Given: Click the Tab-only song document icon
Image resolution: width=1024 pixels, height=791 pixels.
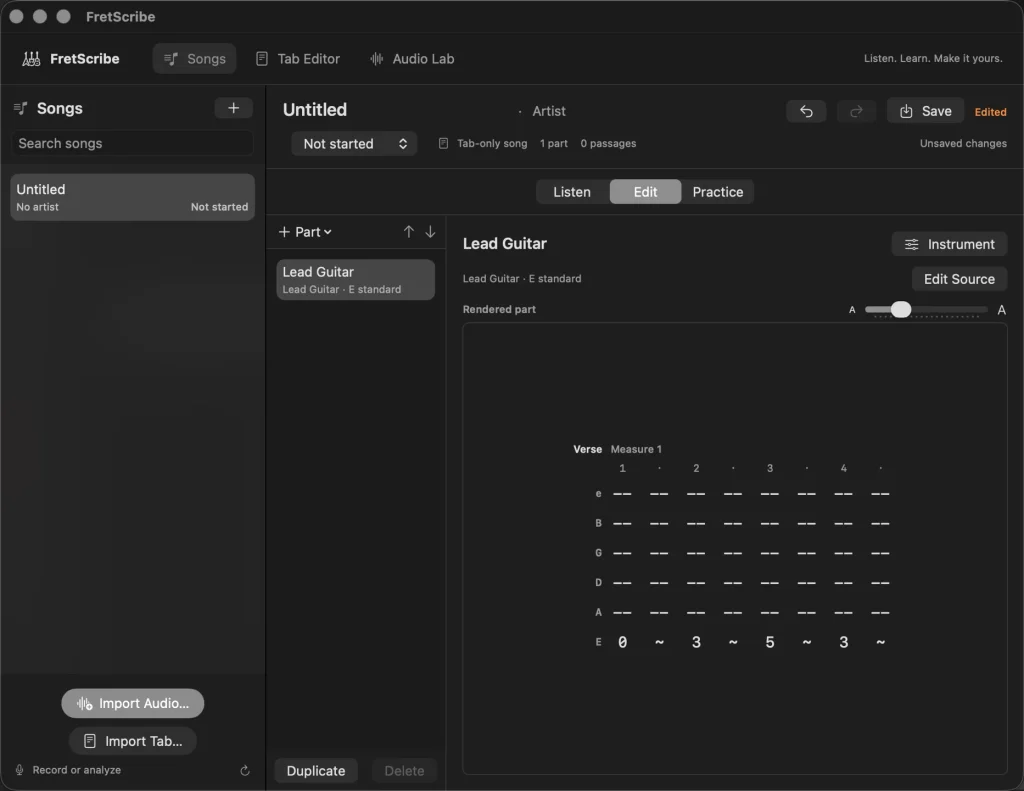Looking at the screenshot, I should pos(443,144).
